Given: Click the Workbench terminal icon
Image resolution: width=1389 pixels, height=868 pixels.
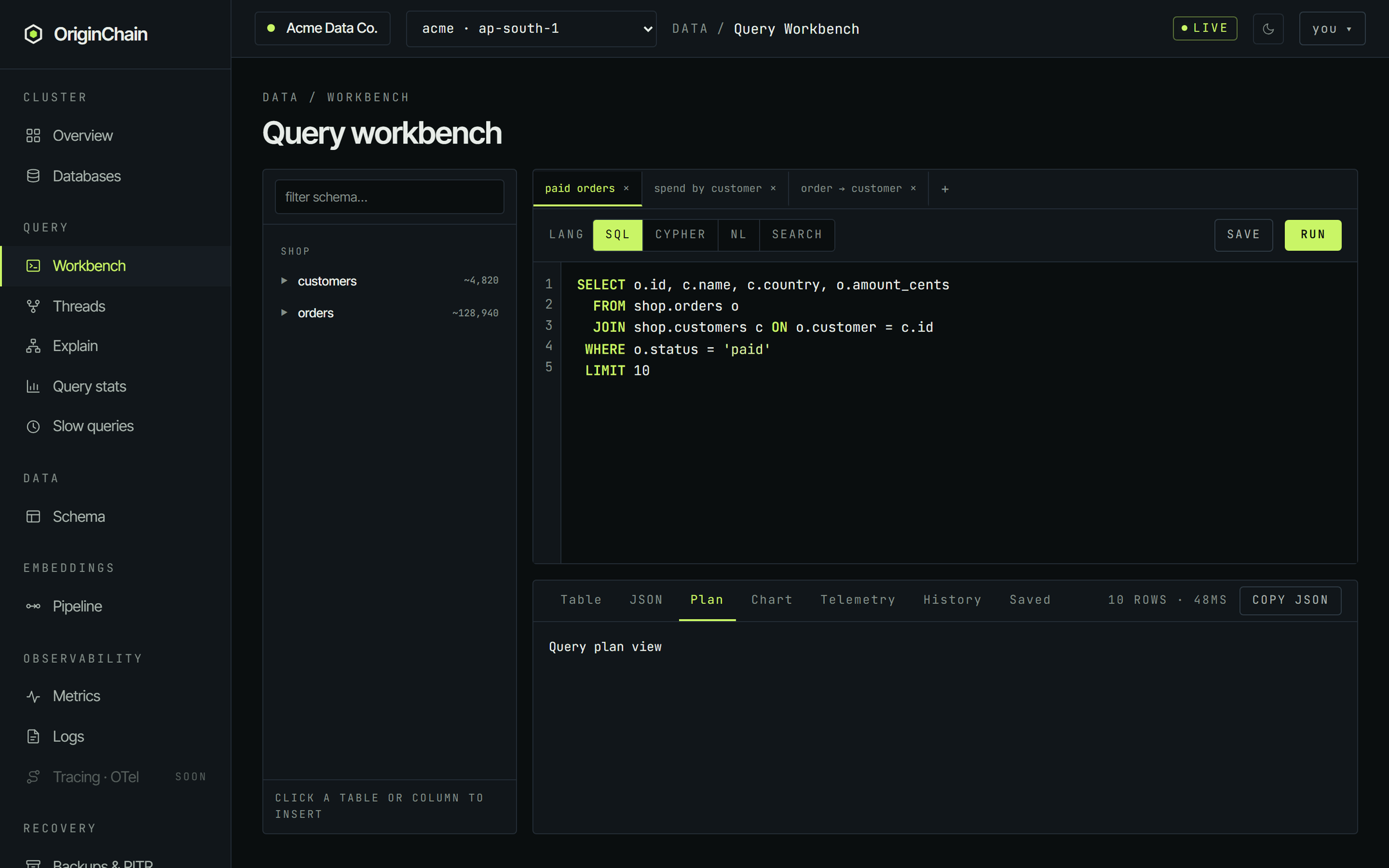Looking at the screenshot, I should tap(33, 266).
